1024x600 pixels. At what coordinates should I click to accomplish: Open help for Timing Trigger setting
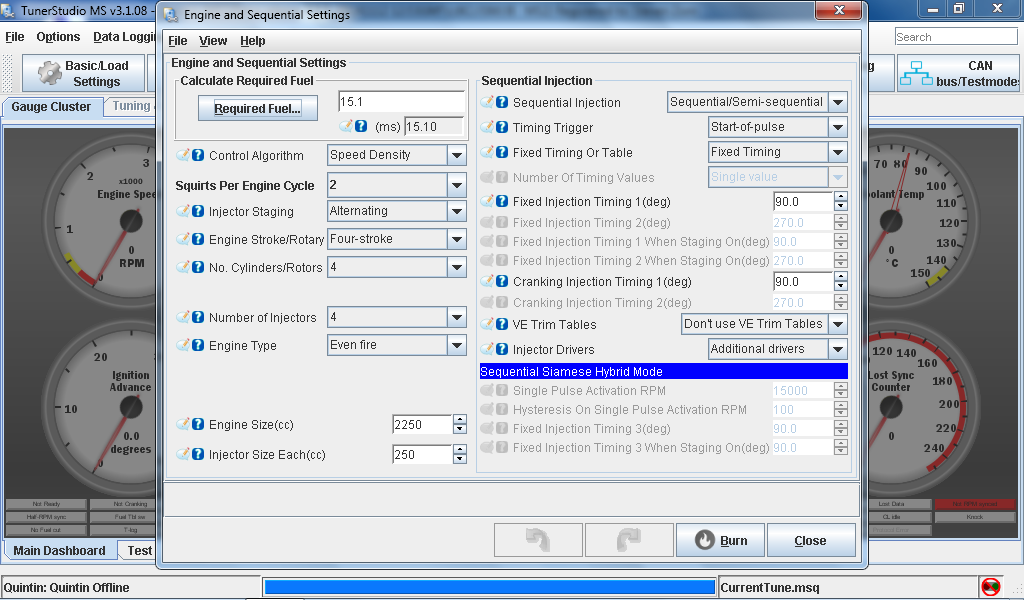pyautogui.click(x=502, y=127)
